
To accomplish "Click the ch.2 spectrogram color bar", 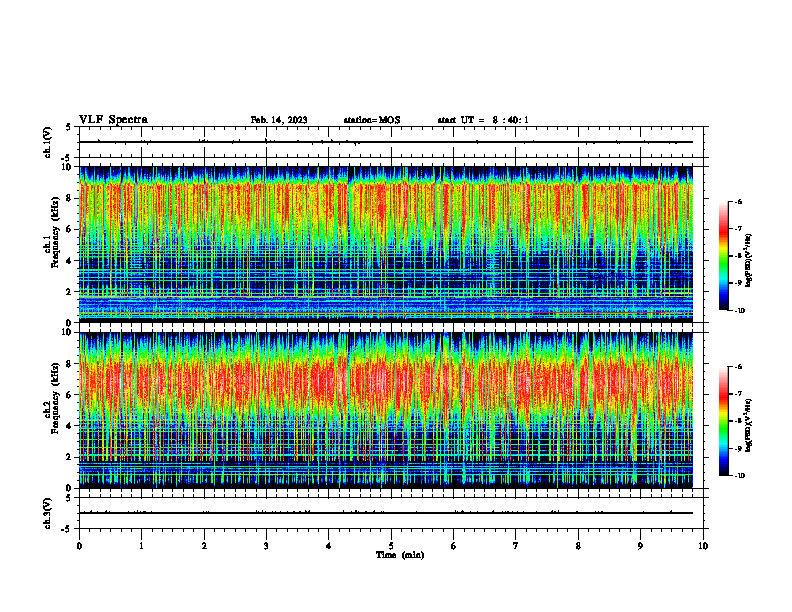I will 723,421.
